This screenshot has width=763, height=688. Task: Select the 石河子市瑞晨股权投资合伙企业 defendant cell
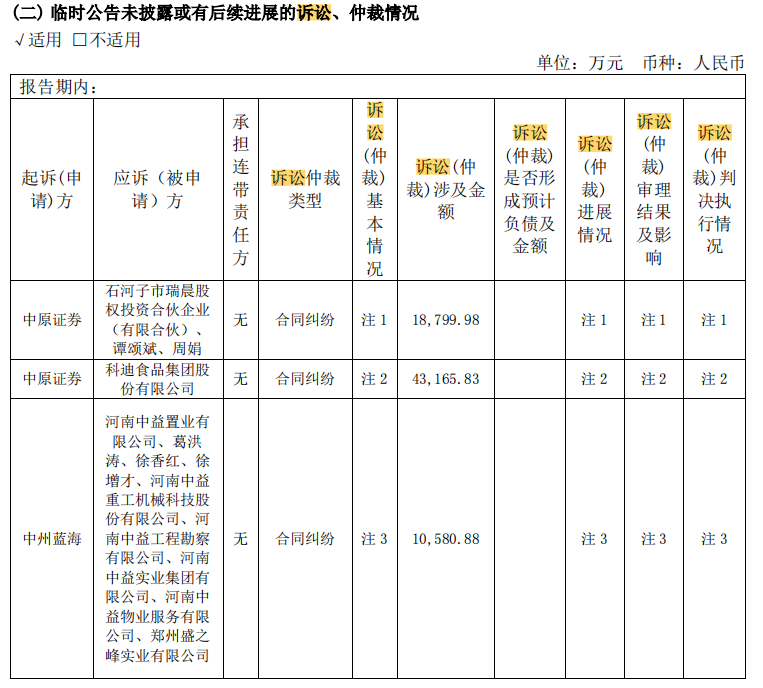click(158, 320)
